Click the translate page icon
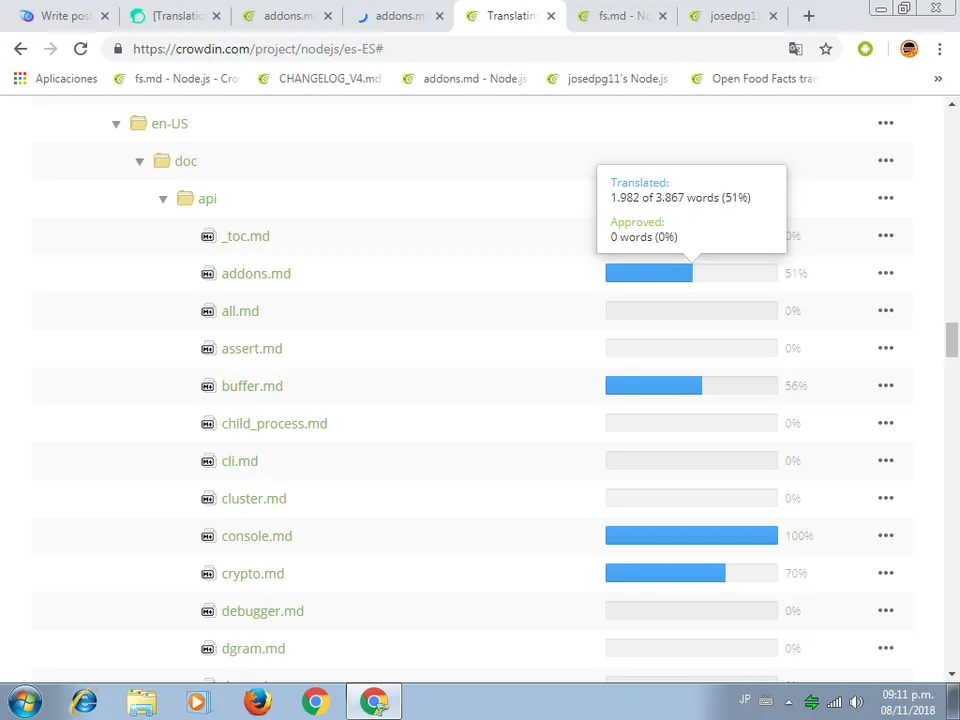This screenshot has height=720, width=960. 795,49
